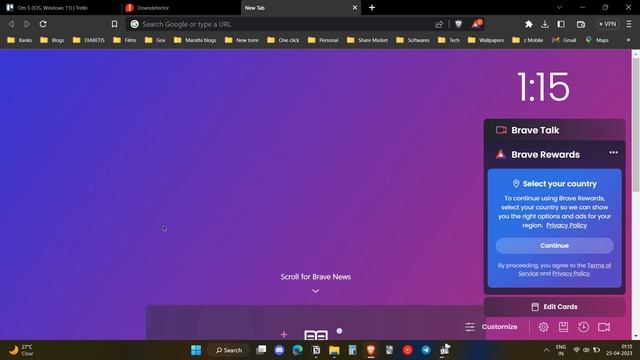Show more bookmarks with the overflow chevron
640x360 pixels.
[628, 40]
